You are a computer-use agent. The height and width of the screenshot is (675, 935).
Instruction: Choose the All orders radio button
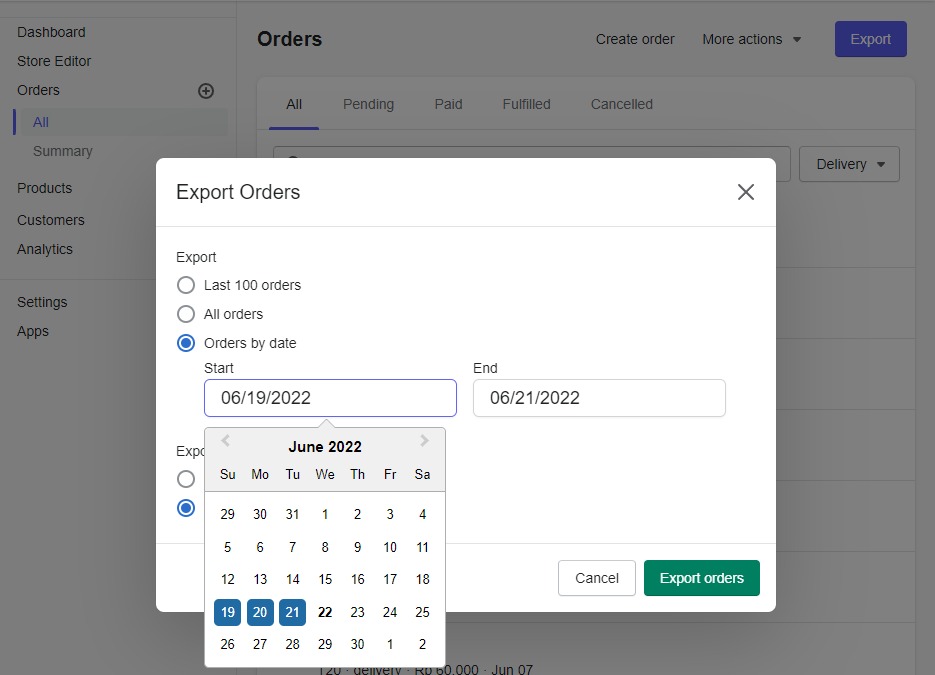(x=186, y=314)
